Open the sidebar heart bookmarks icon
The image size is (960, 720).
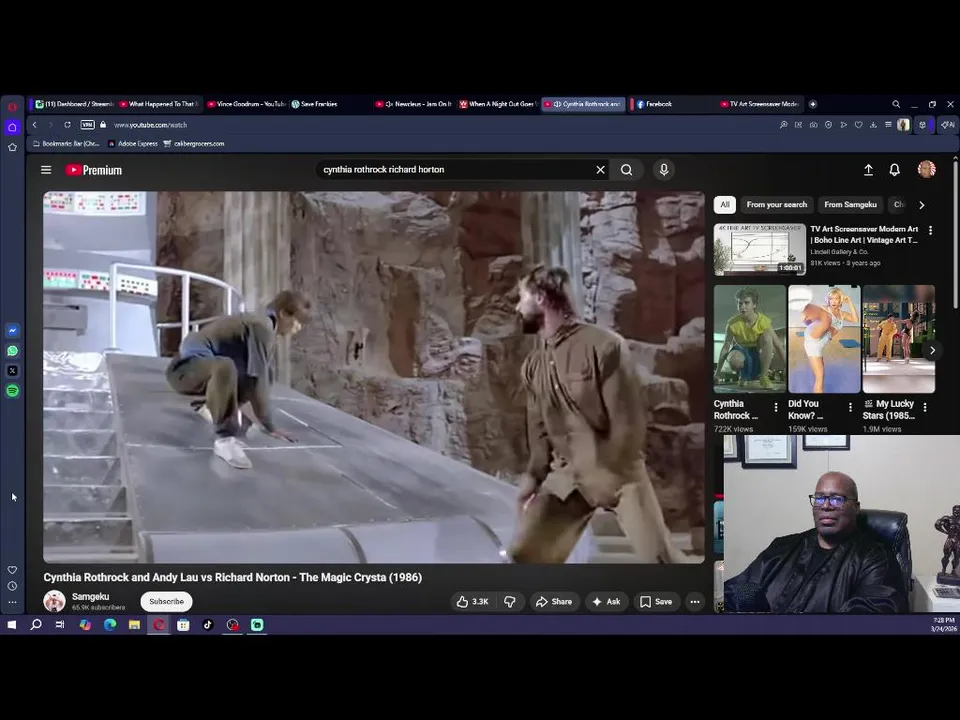pos(12,570)
